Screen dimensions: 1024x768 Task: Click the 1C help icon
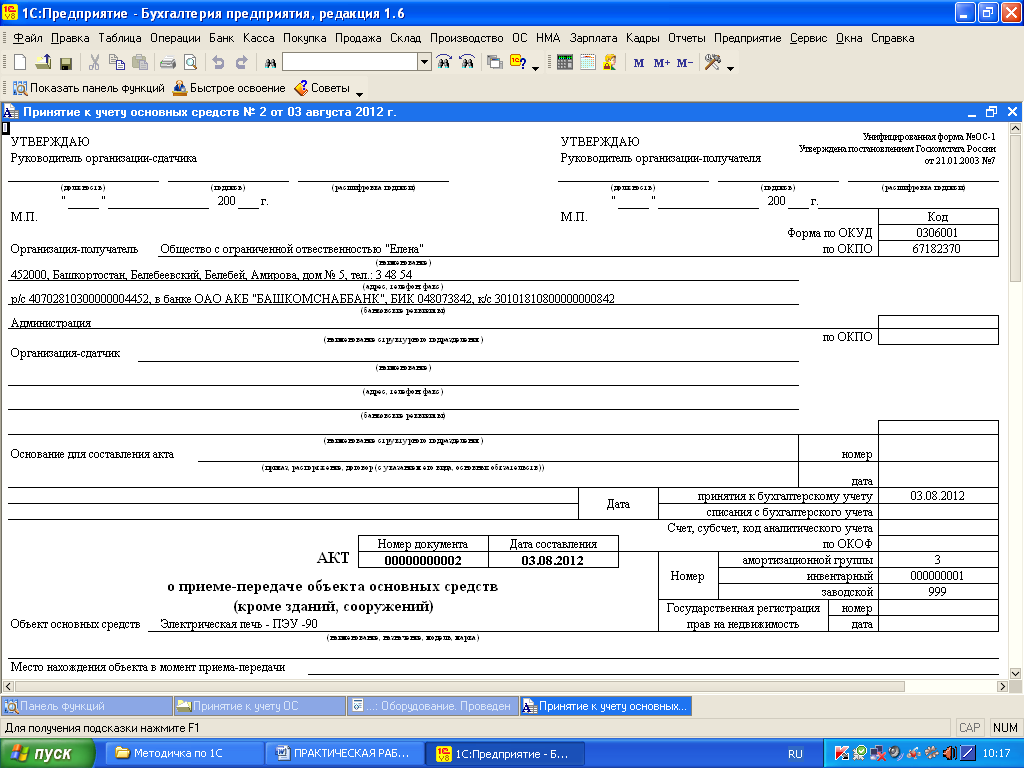pos(519,63)
